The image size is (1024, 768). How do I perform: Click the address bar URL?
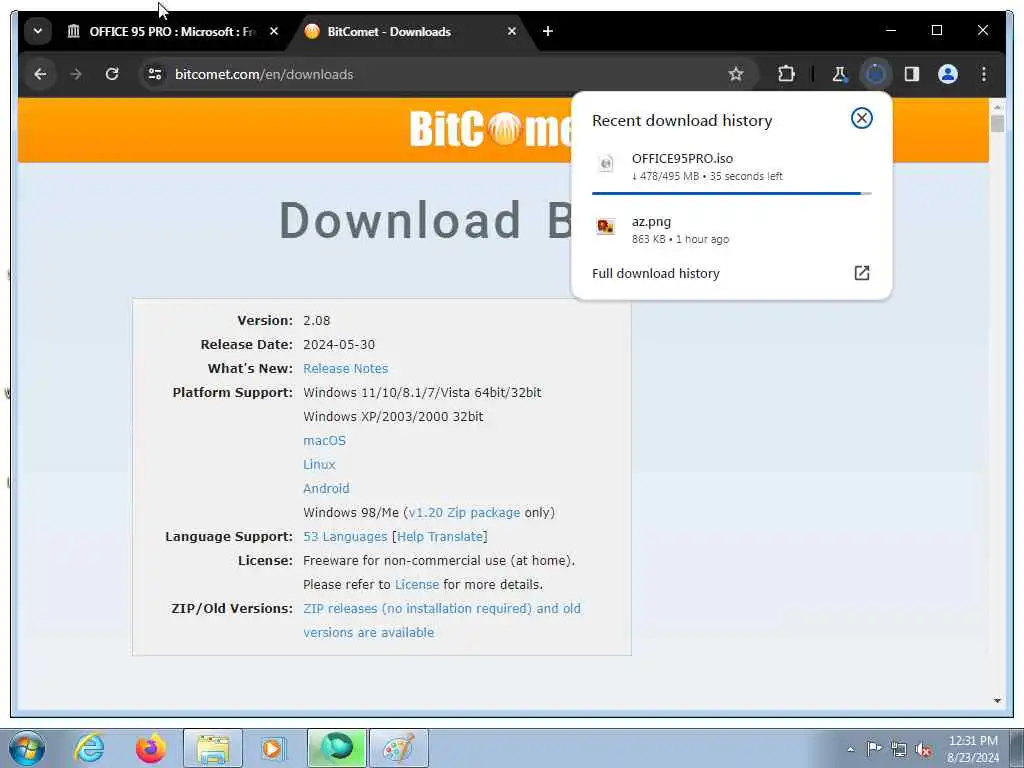[264, 74]
